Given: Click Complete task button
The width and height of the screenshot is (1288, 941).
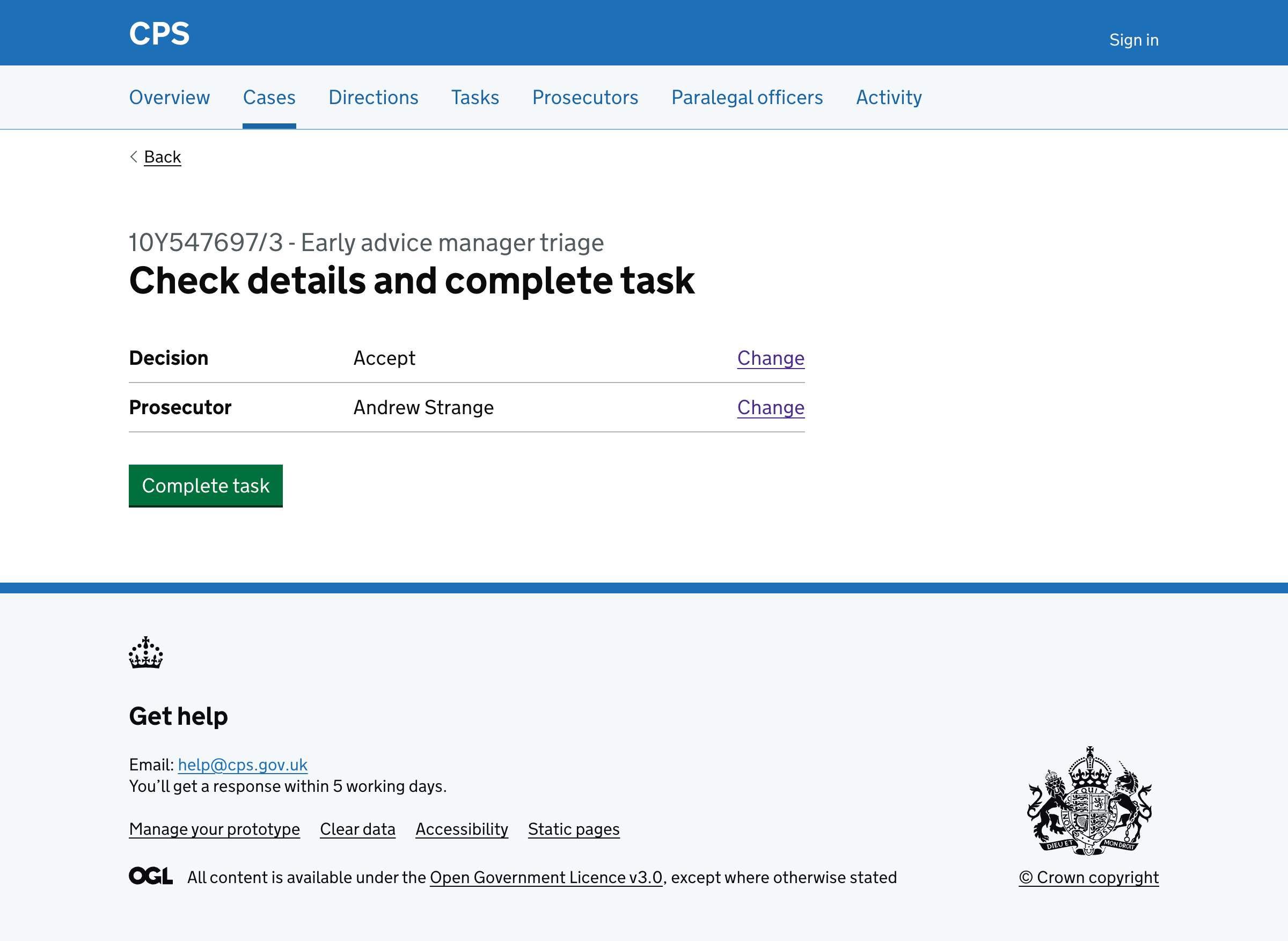Looking at the screenshot, I should [206, 486].
